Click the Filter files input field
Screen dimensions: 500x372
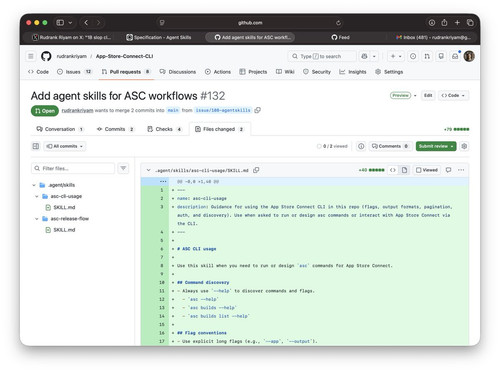pos(73,168)
